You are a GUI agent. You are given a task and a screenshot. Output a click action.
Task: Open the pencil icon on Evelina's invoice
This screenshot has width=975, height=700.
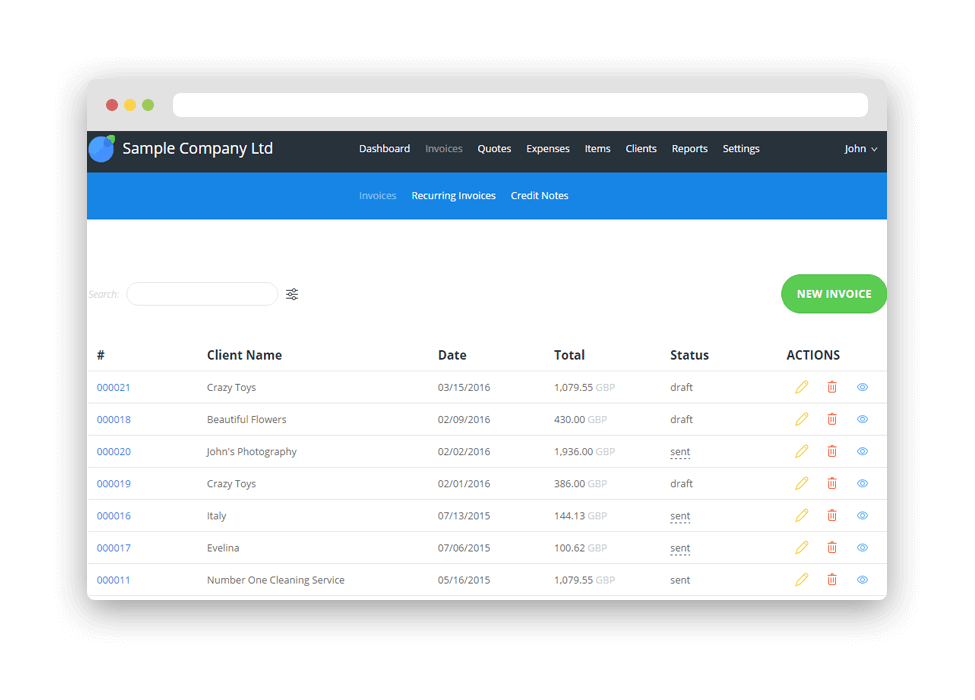tap(801, 547)
